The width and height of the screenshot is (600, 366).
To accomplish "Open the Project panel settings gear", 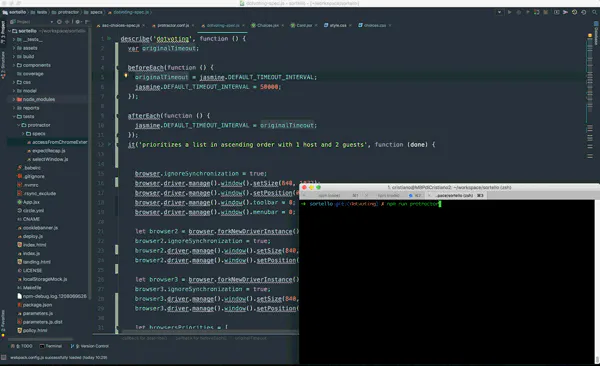I will click(78, 22).
